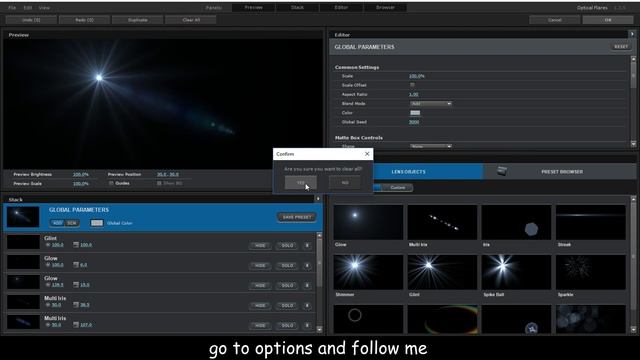Reset the Global Parameters
This screenshot has width=640, height=360.
point(621,47)
